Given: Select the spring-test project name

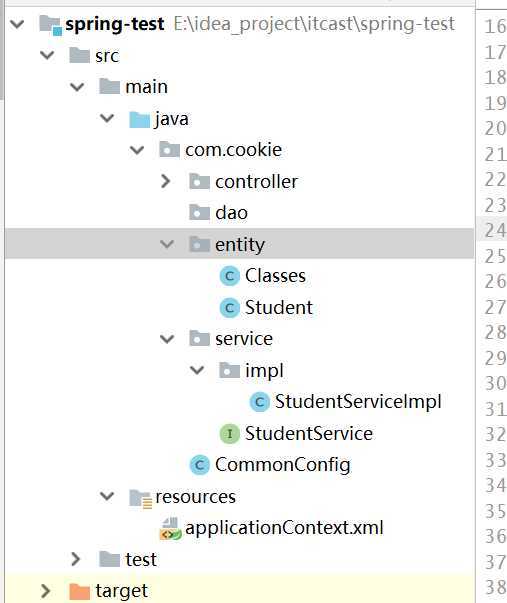Looking at the screenshot, I should [x=115, y=25].
